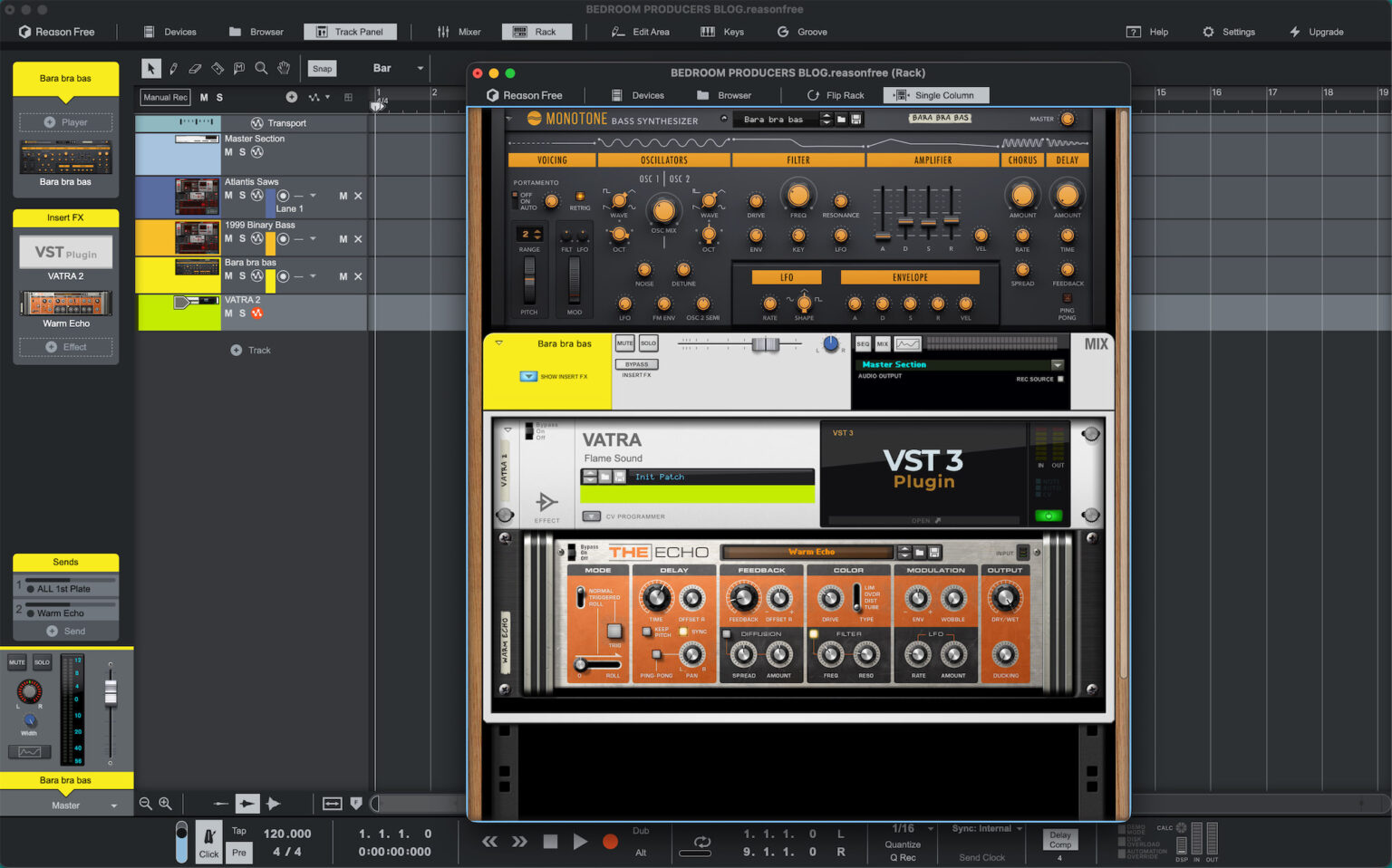Adjust the mix channel level fader
The width and height of the screenshot is (1392, 868).
point(766,344)
